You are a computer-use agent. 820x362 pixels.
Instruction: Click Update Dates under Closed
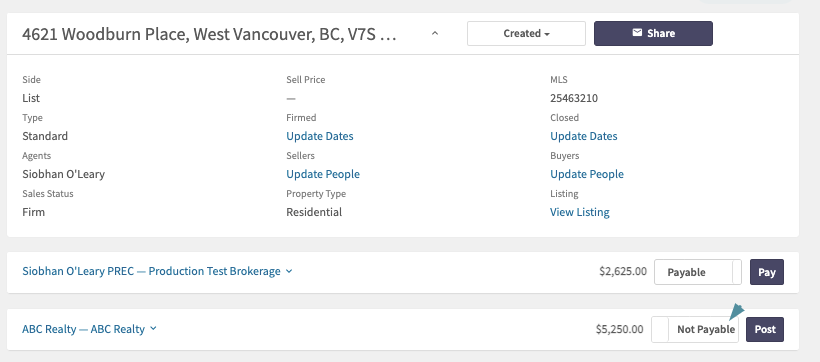click(584, 136)
